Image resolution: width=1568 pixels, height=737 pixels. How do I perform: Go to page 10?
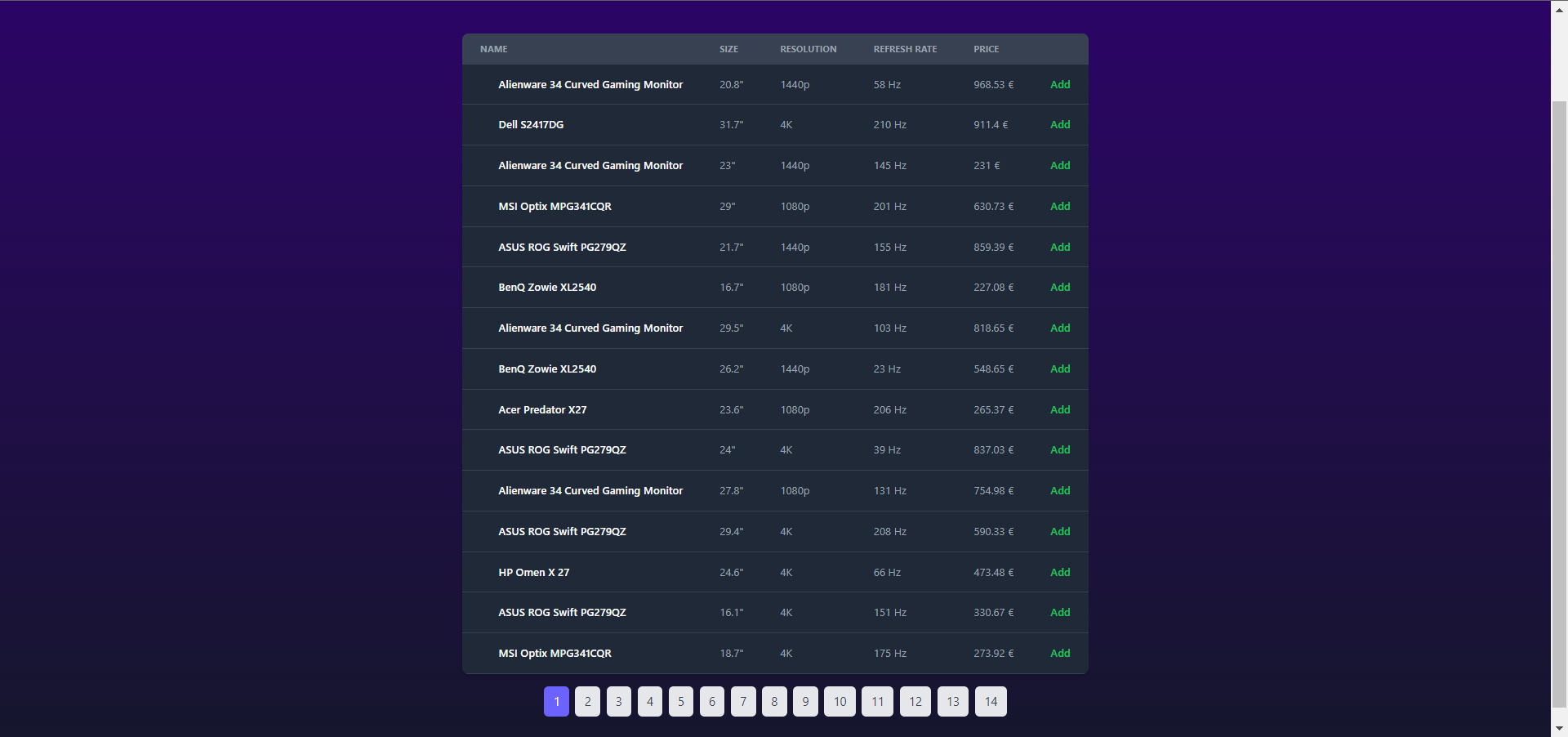click(x=840, y=701)
